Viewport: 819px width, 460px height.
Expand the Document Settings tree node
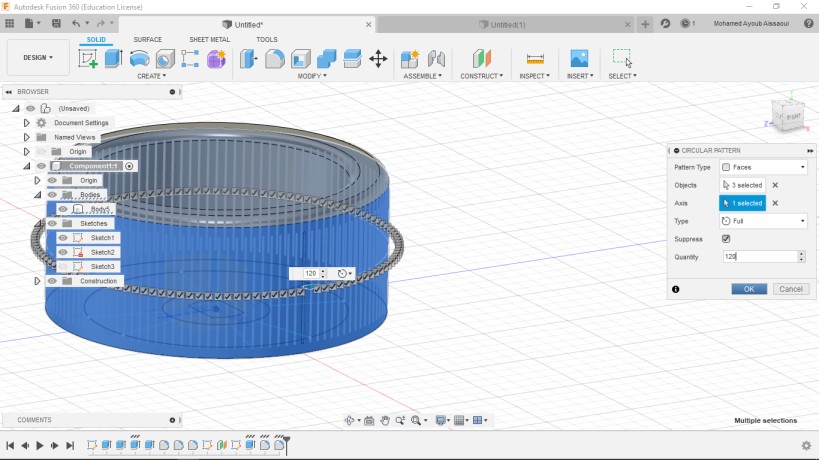[x=27, y=122]
